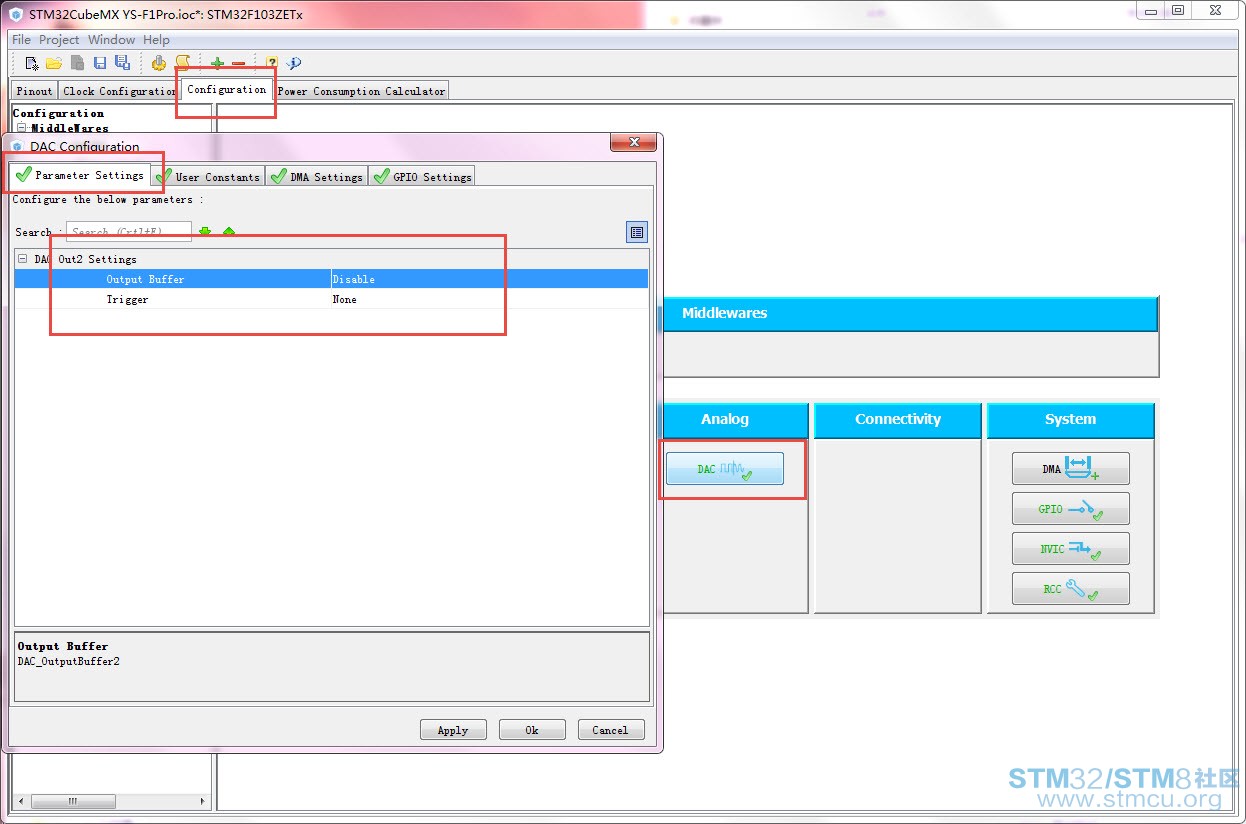Collapse the MiddleWares tree node
Screen dimensions: 1246x824
[22, 128]
